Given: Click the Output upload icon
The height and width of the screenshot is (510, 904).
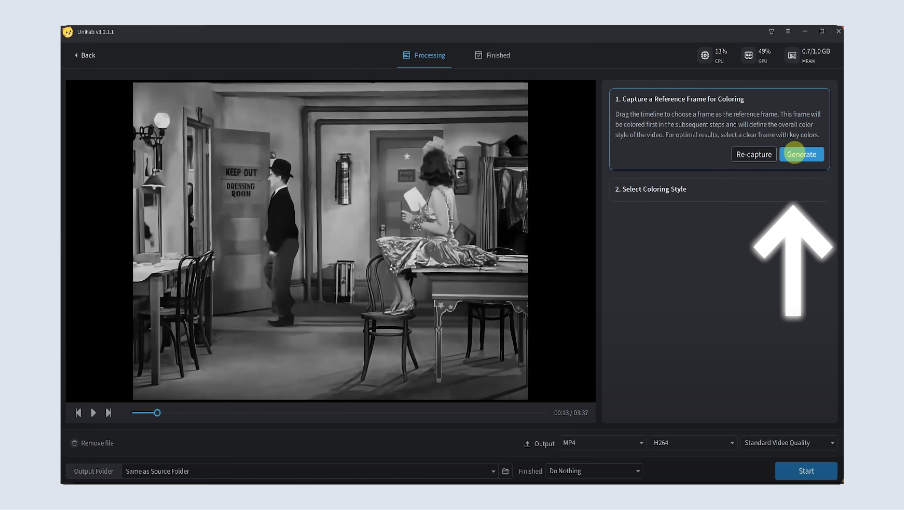Looking at the screenshot, I should 526,443.
